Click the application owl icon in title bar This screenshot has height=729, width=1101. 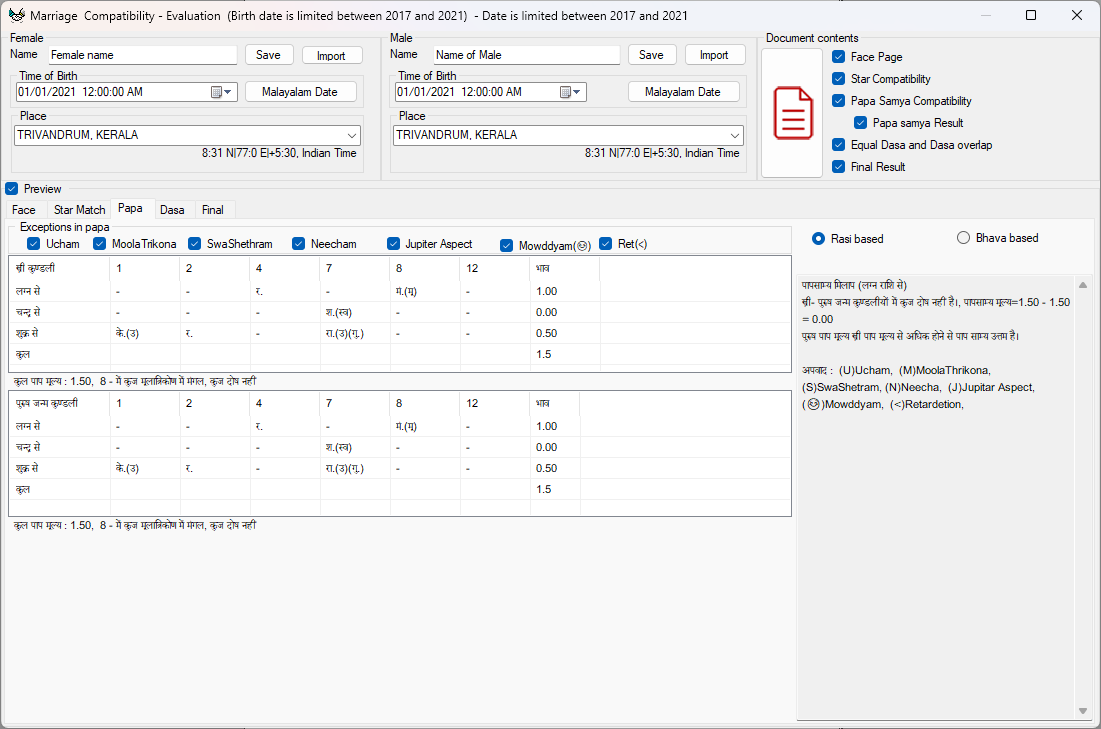[16, 15]
